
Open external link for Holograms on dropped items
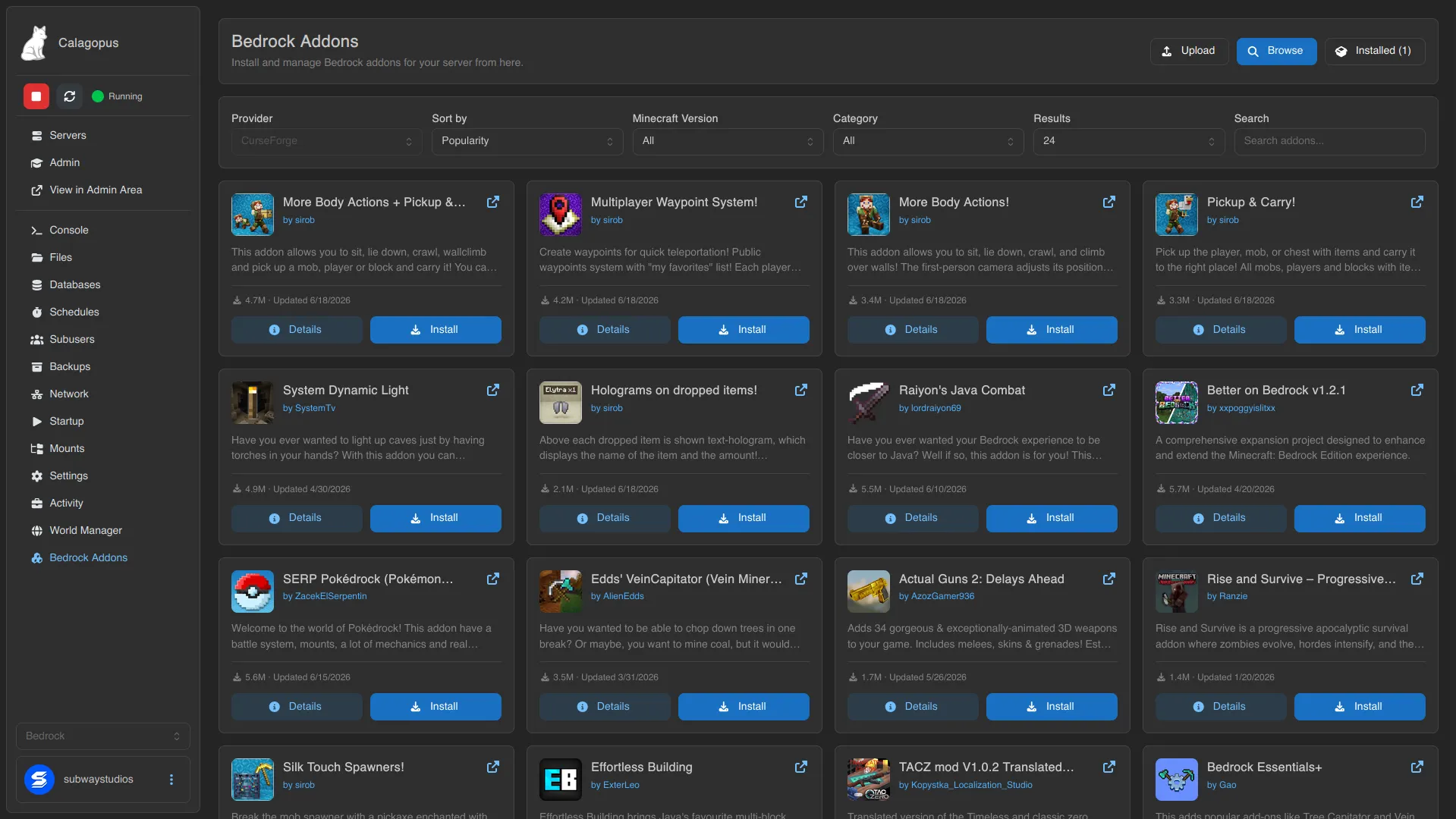[x=801, y=390]
